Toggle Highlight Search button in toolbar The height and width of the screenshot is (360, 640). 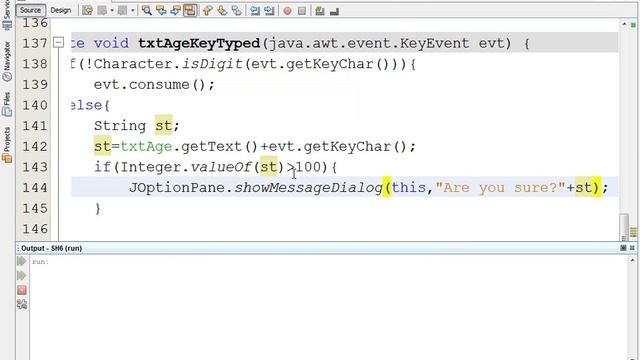click(190, 11)
